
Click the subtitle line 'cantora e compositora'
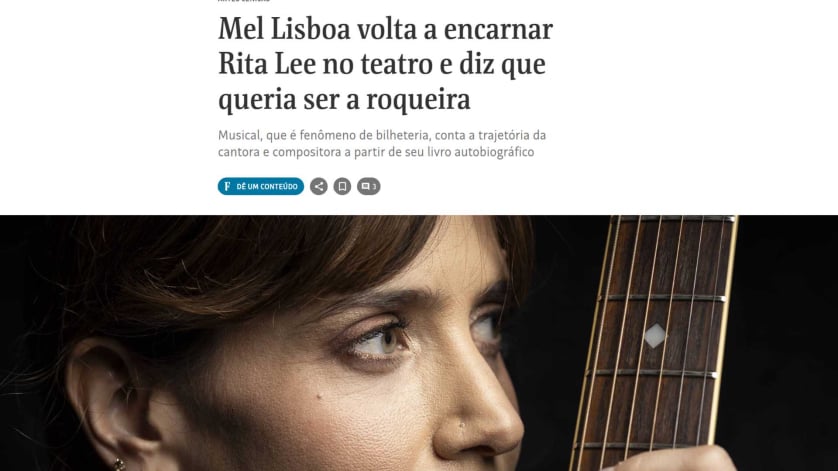[376, 152]
